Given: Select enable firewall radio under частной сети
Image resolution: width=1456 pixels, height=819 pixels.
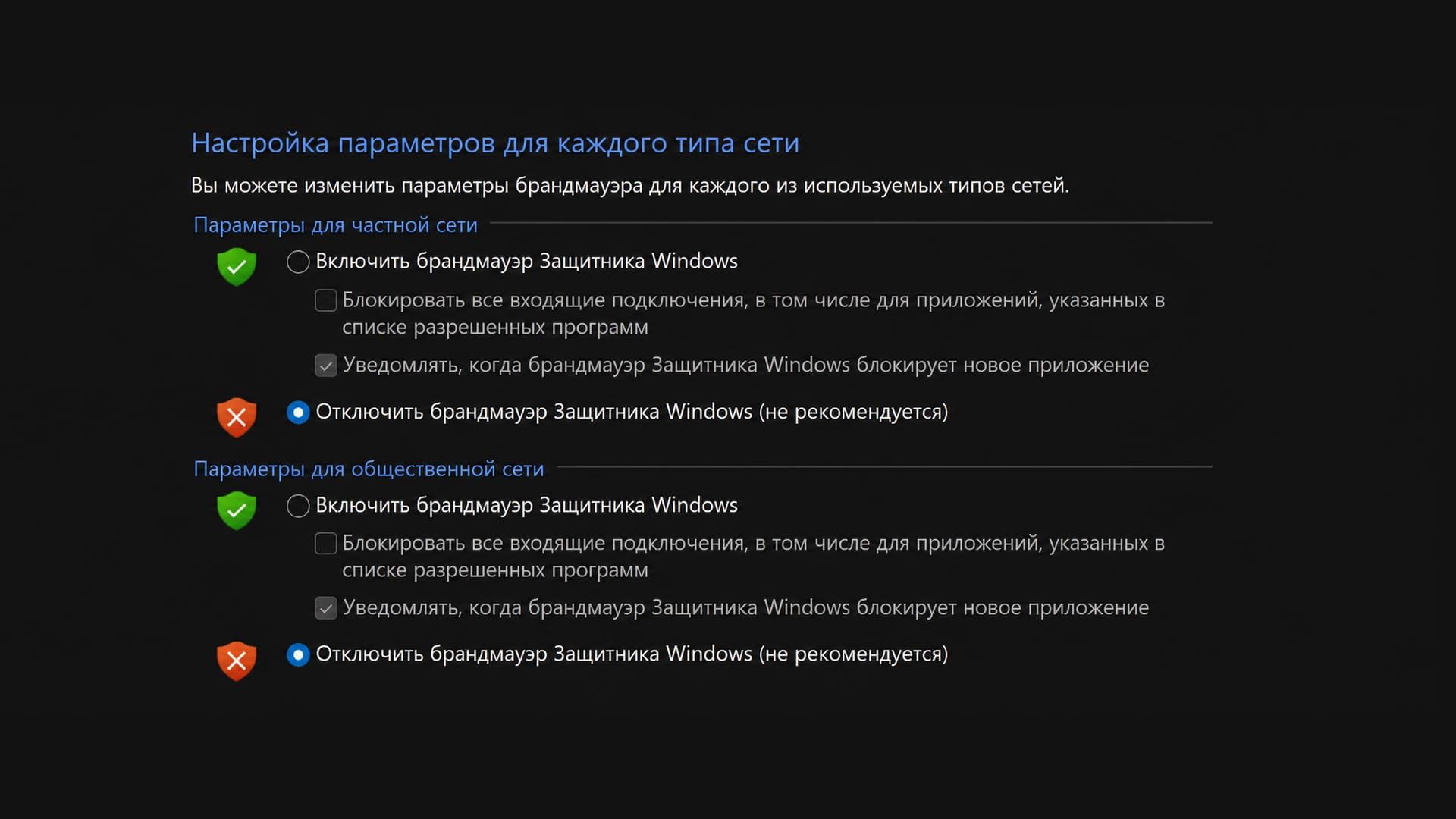Looking at the screenshot, I should [x=298, y=262].
